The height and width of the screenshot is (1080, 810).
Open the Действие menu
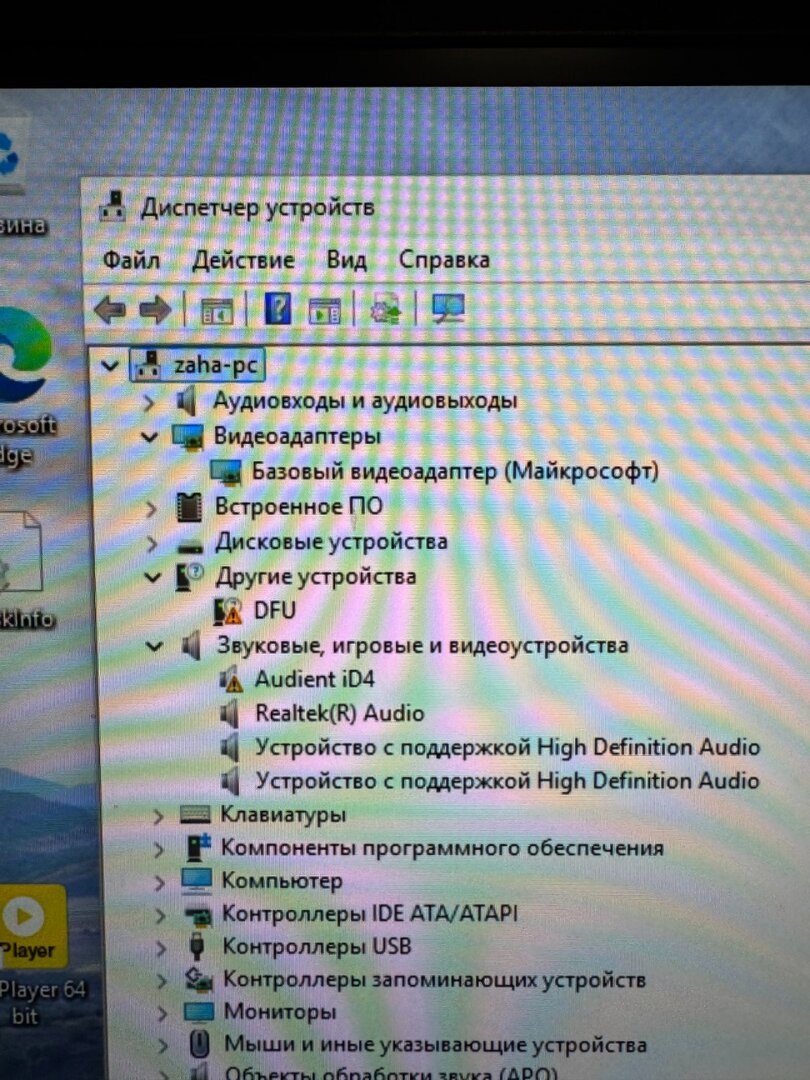point(243,261)
